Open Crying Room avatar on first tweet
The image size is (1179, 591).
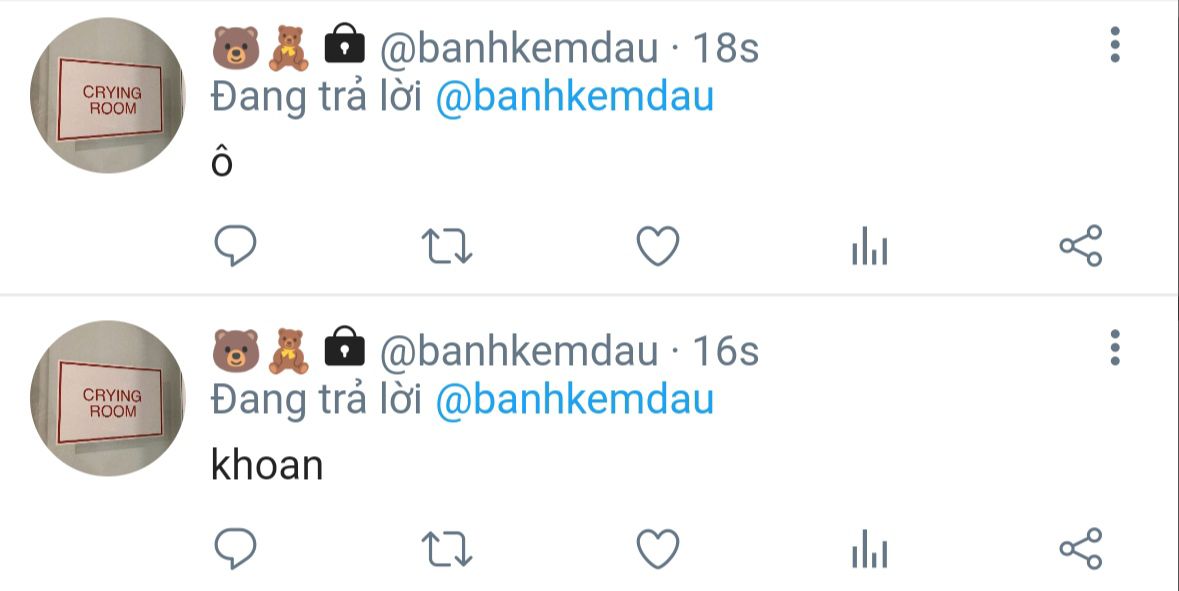[x=108, y=95]
